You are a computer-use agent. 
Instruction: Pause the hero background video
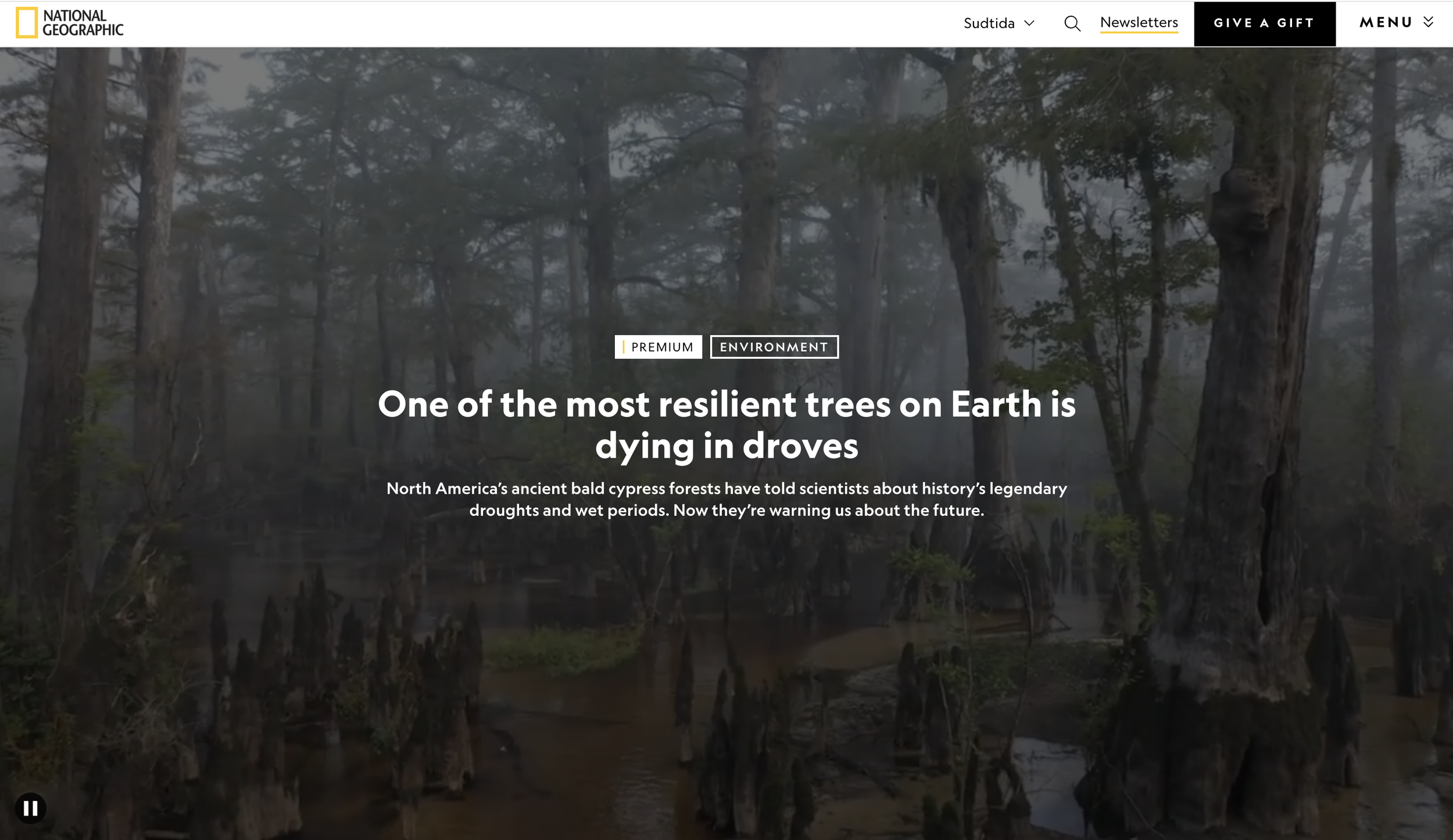pyautogui.click(x=30, y=808)
